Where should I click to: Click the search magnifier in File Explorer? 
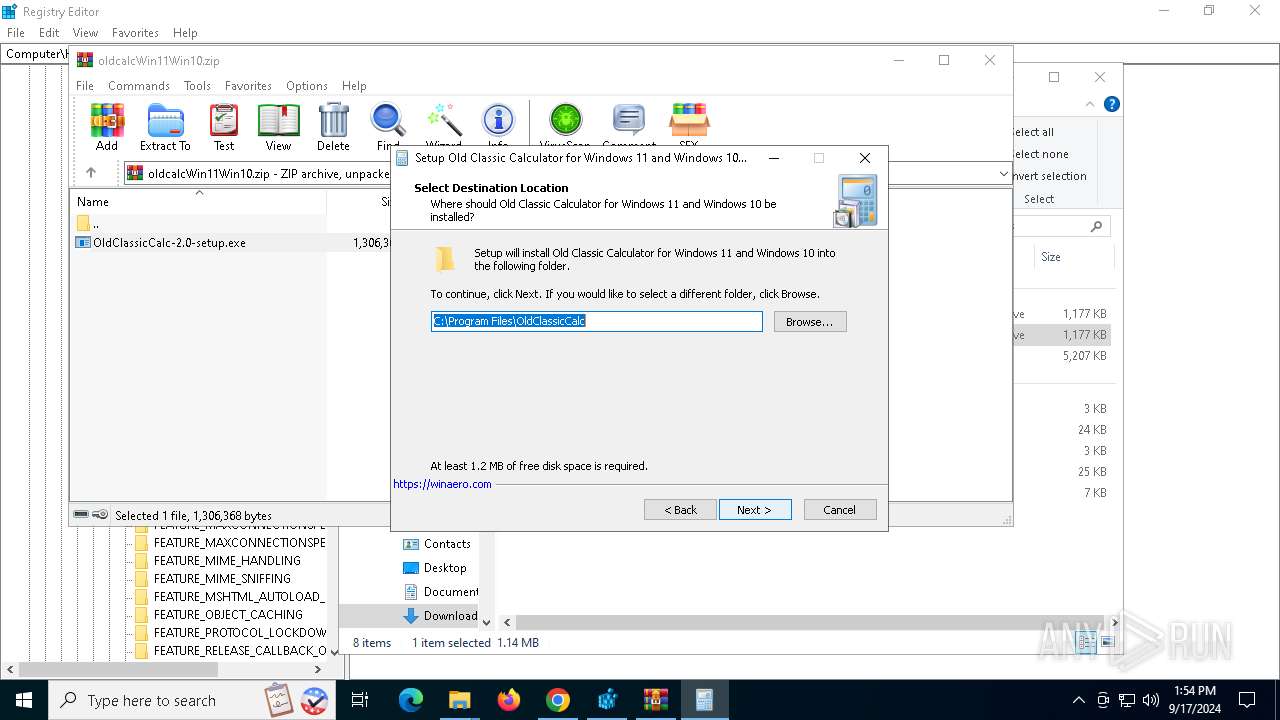[1096, 227]
